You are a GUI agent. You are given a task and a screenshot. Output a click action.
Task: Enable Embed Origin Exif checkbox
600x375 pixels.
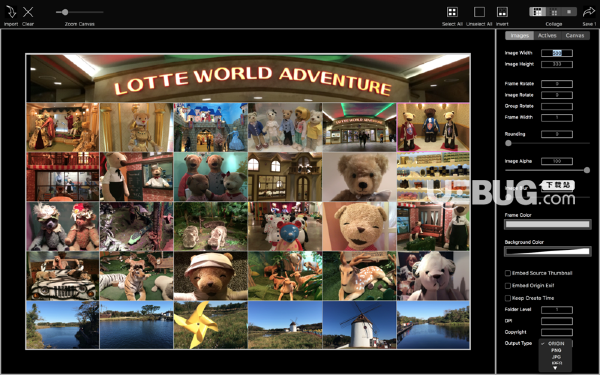[x=508, y=286]
